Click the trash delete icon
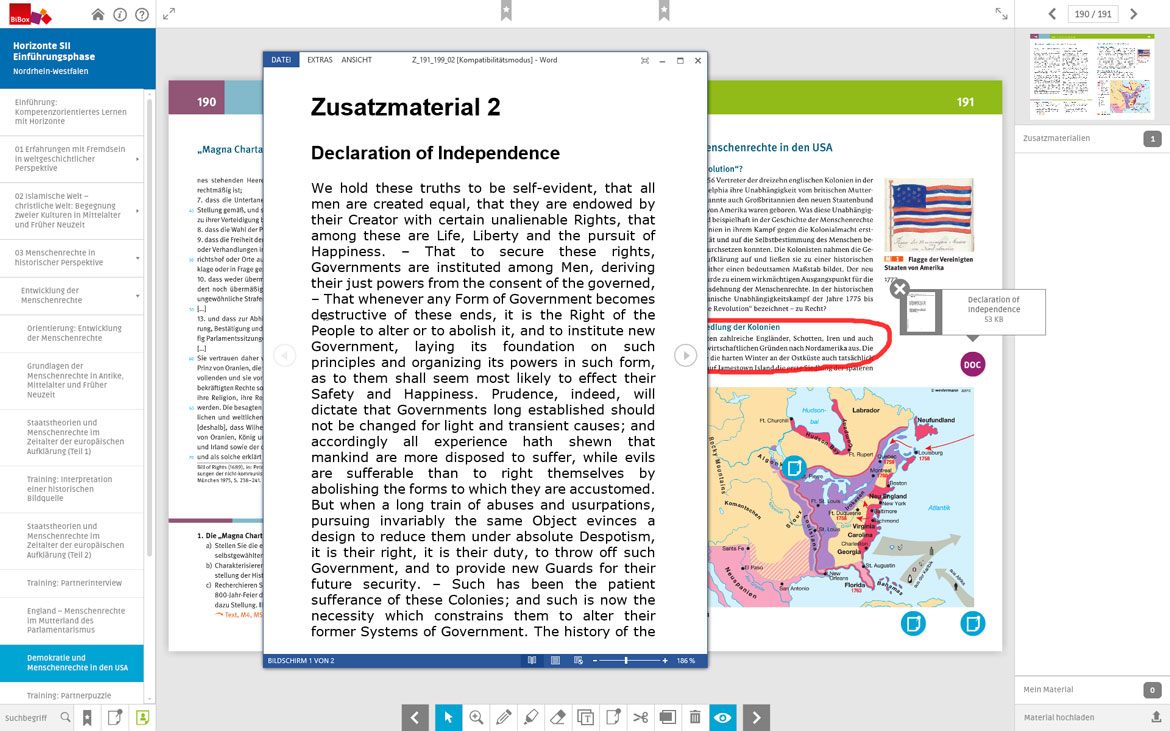The width and height of the screenshot is (1170, 731). point(695,717)
